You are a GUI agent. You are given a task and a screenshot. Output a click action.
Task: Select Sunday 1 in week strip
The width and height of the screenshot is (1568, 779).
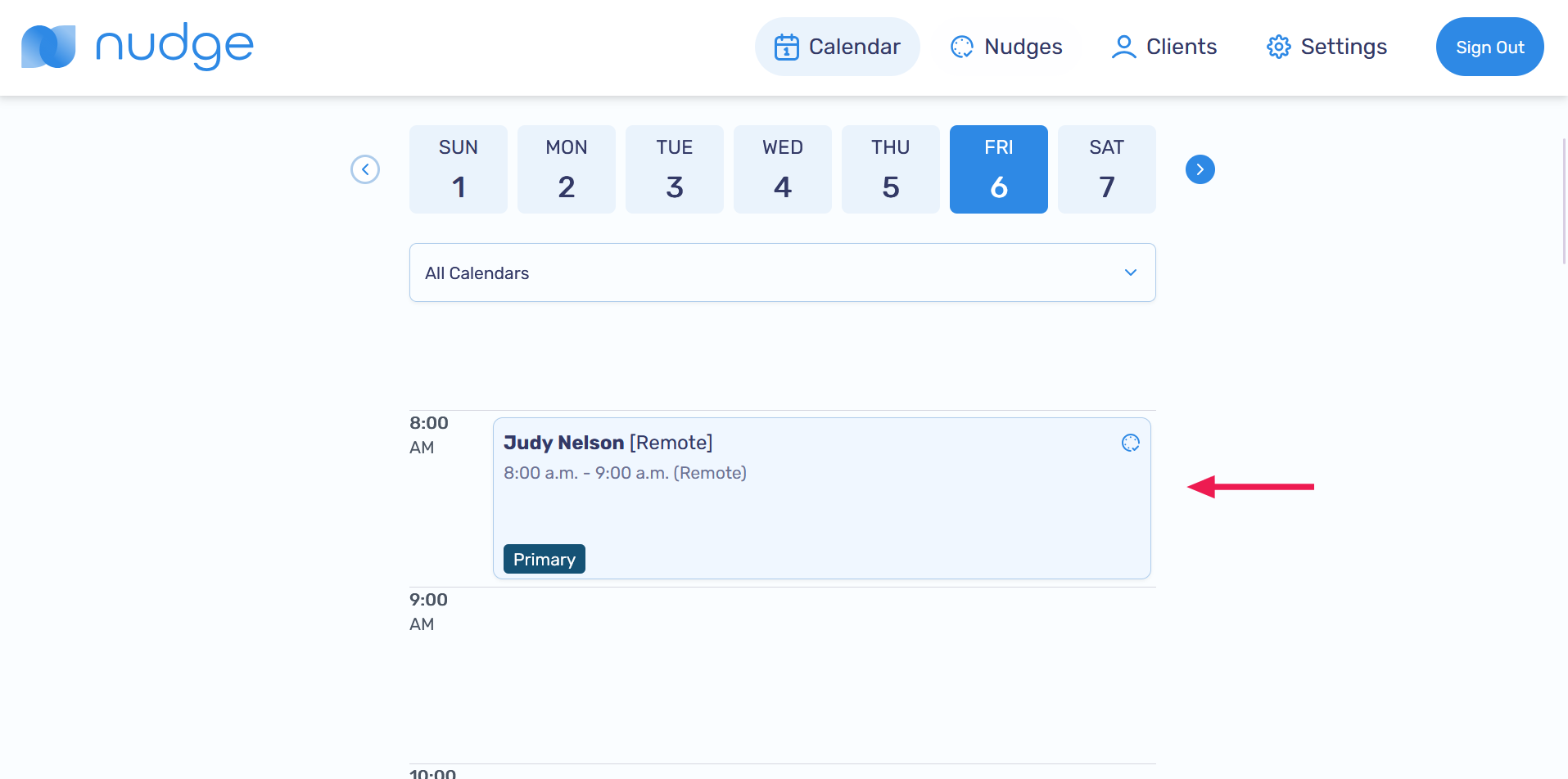459,169
